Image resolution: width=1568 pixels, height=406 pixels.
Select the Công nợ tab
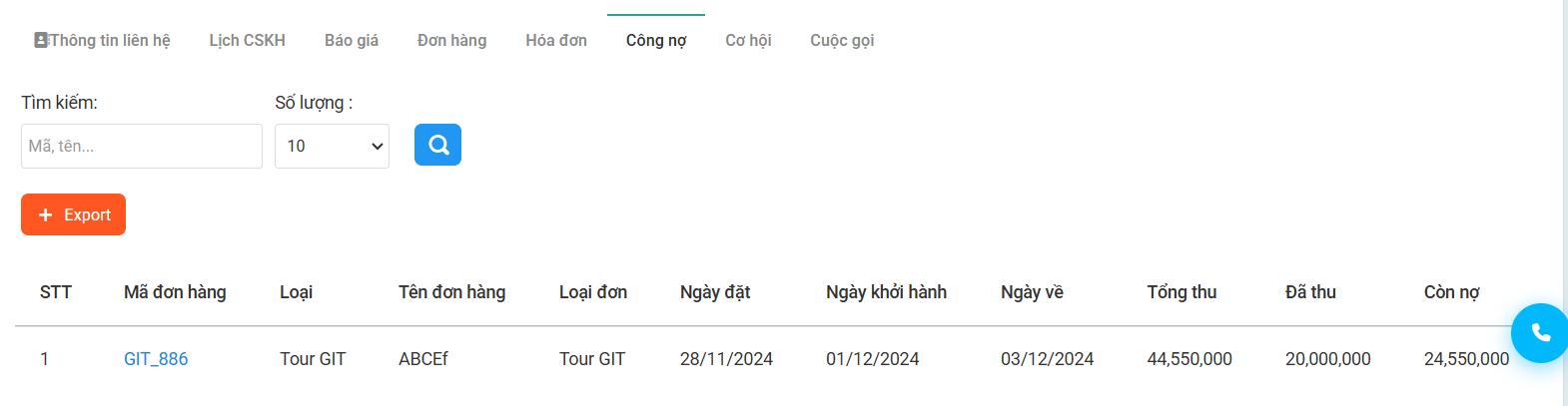coord(656,40)
